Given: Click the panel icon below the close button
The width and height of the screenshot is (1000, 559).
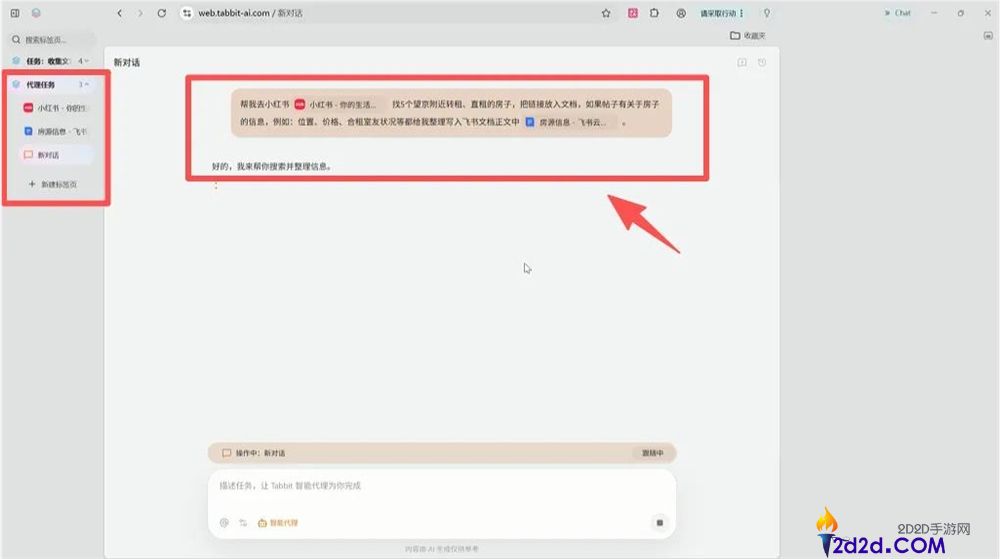Looking at the screenshot, I should pos(988,36).
